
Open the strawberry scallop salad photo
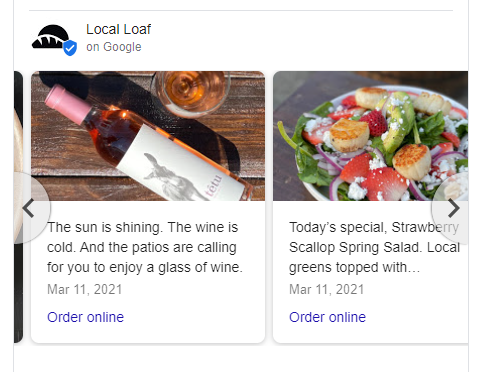point(370,136)
